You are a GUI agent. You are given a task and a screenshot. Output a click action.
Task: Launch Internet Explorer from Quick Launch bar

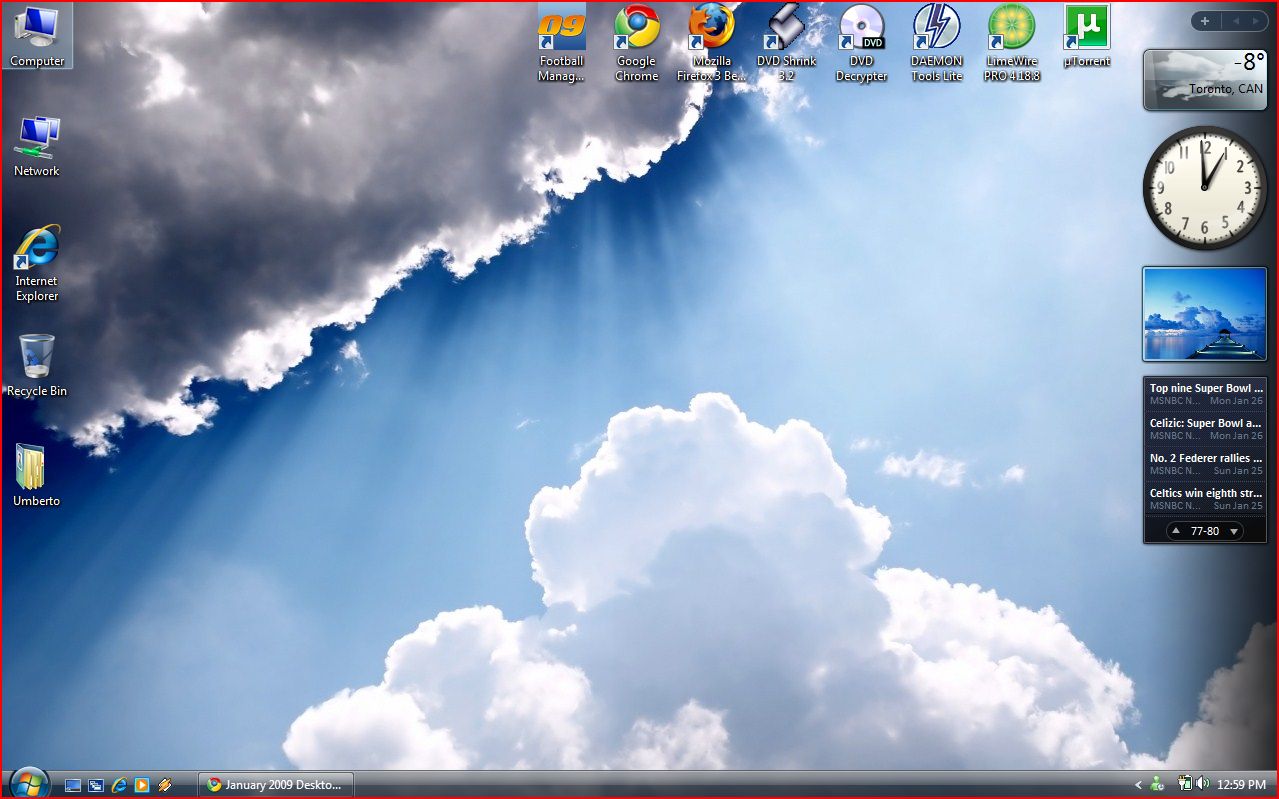[x=119, y=785]
